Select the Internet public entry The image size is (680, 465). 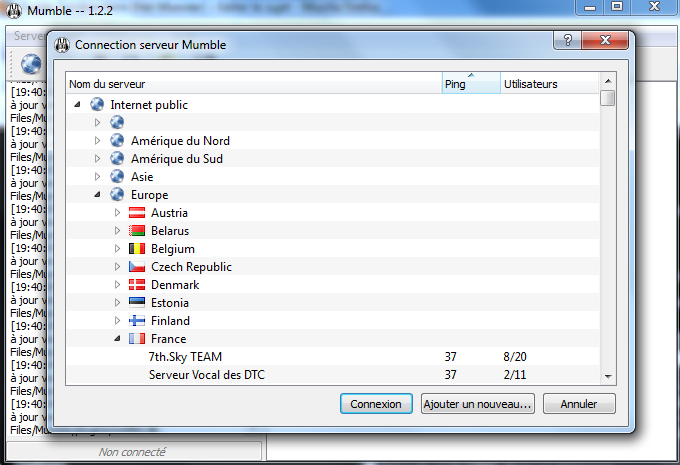(333, 104)
